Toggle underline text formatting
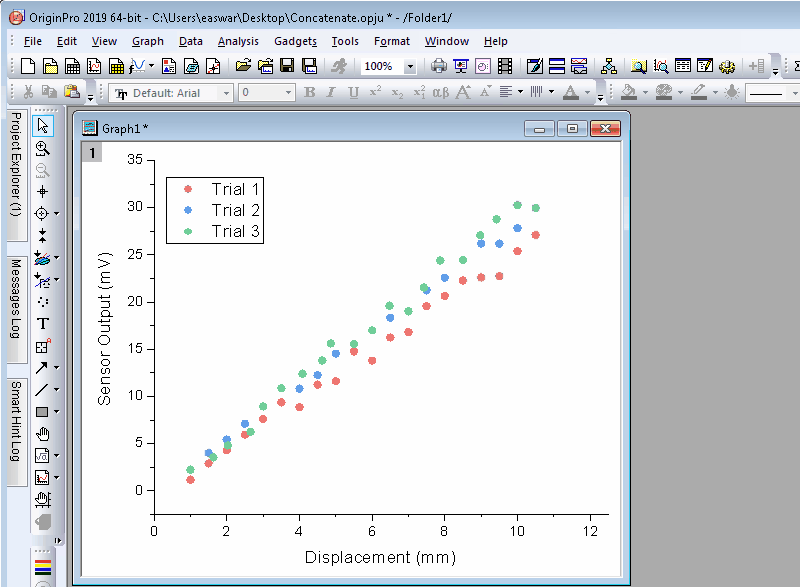The height and width of the screenshot is (587, 800). (x=354, y=91)
